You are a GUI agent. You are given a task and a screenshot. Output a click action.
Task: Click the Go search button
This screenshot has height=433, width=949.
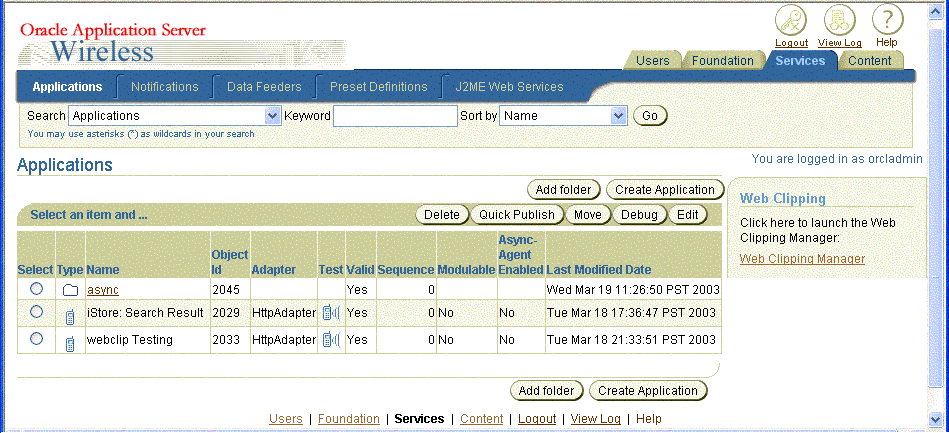pos(650,116)
